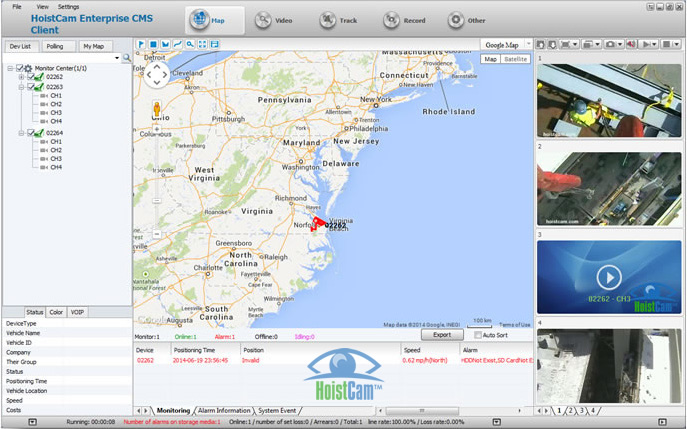The image size is (687, 429).
Task: Zoom in the map with plus button
Action: [x=156, y=129]
